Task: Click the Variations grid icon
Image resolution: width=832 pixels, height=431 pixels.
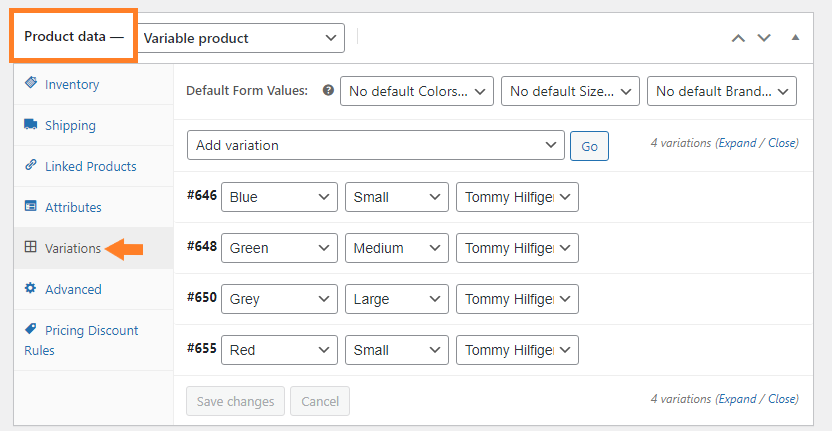Action: [31, 247]
